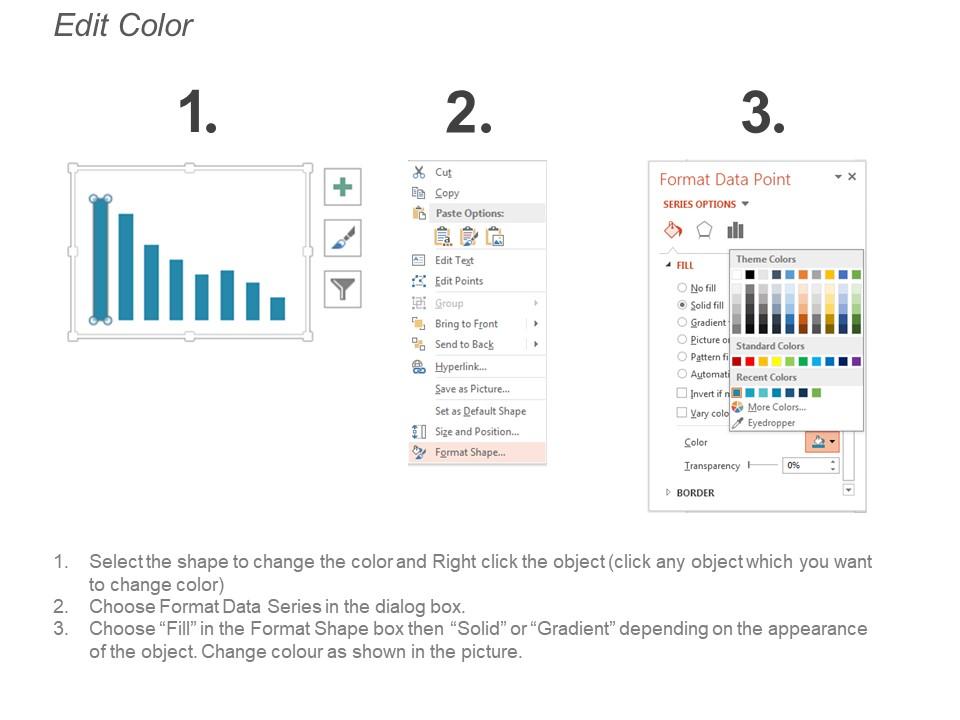The width and height of the screenshot is (960, 720).
Task: Click the Chart Elements plus icon
Action: click(x=342, y=187)
